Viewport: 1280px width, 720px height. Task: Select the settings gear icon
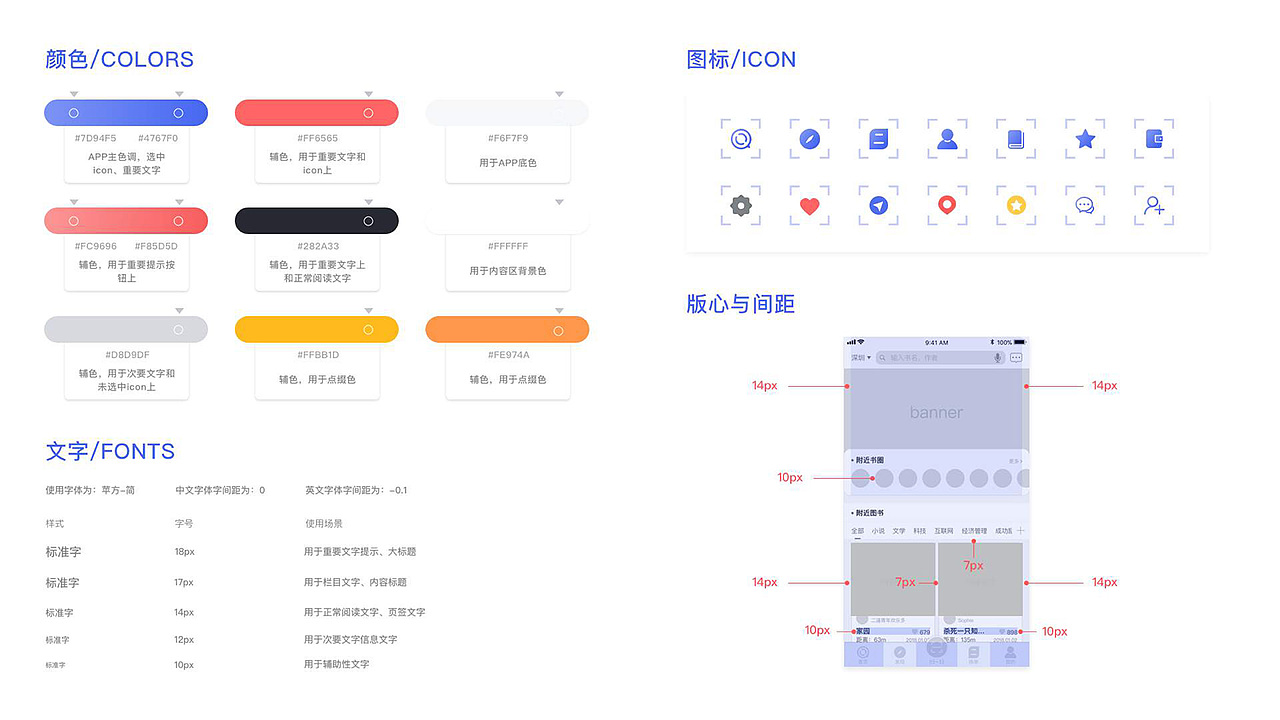741,205
